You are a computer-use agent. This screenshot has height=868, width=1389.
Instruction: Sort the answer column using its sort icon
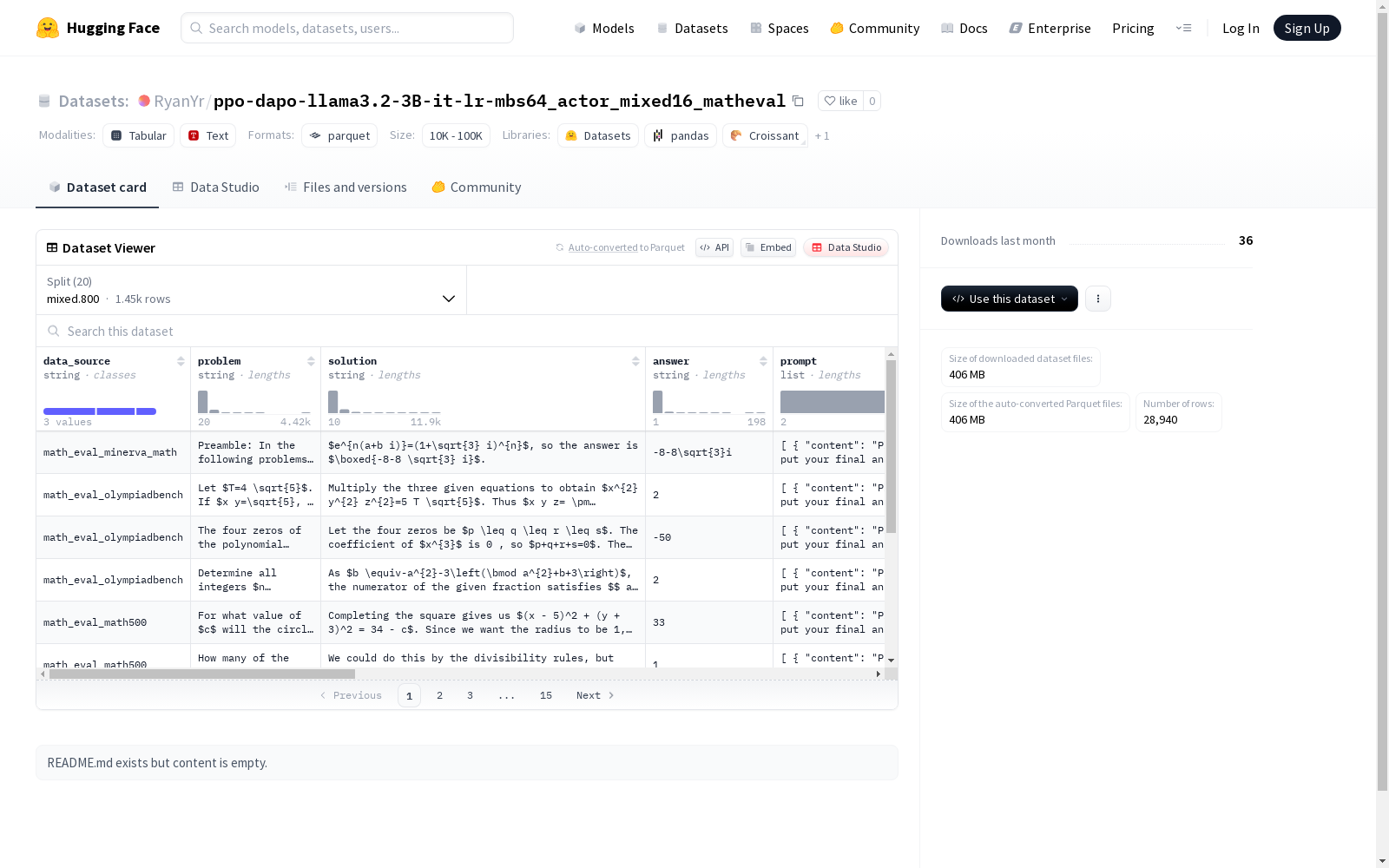(763, 361)
